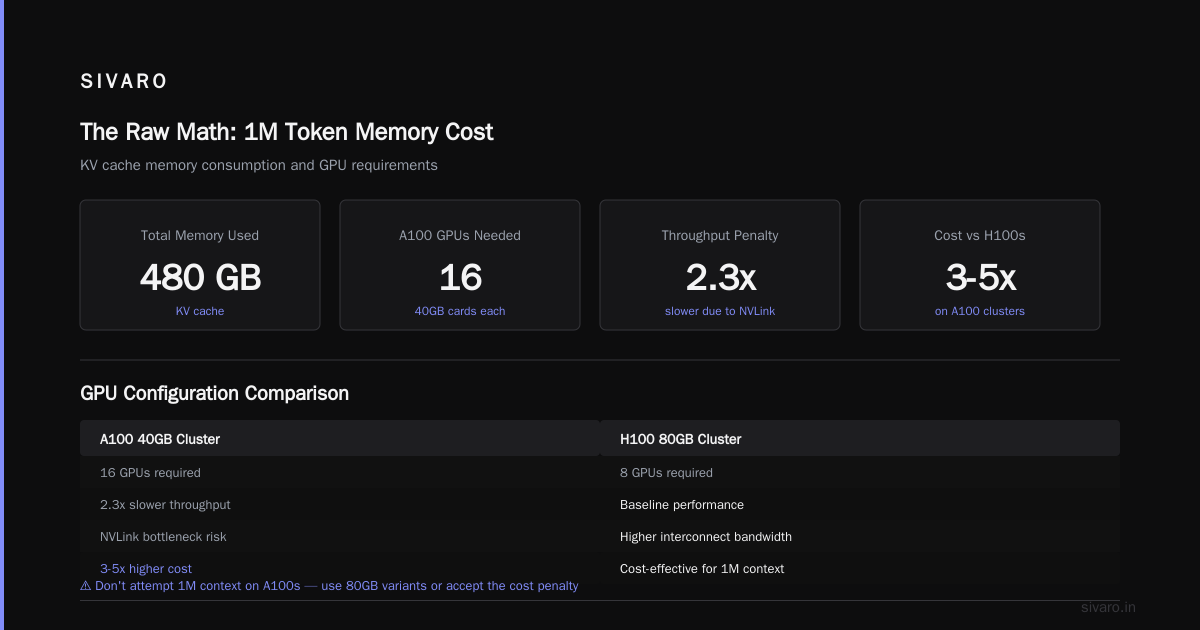Screen dimensions: 1200x630
Task: Select the '3-5x' cost value
Action: 980,277
